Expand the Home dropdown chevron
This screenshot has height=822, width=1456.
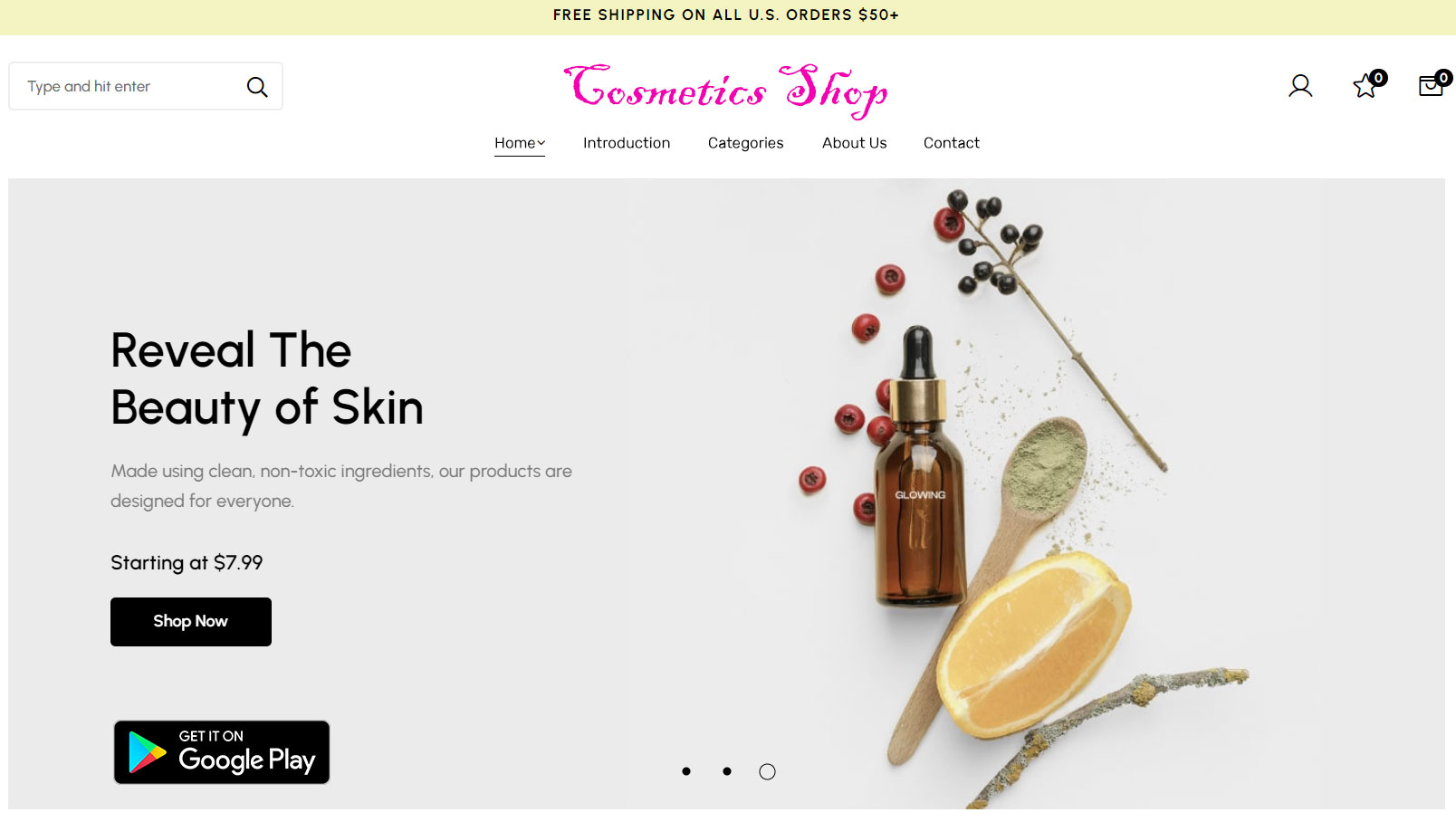(x=541, y=143)
